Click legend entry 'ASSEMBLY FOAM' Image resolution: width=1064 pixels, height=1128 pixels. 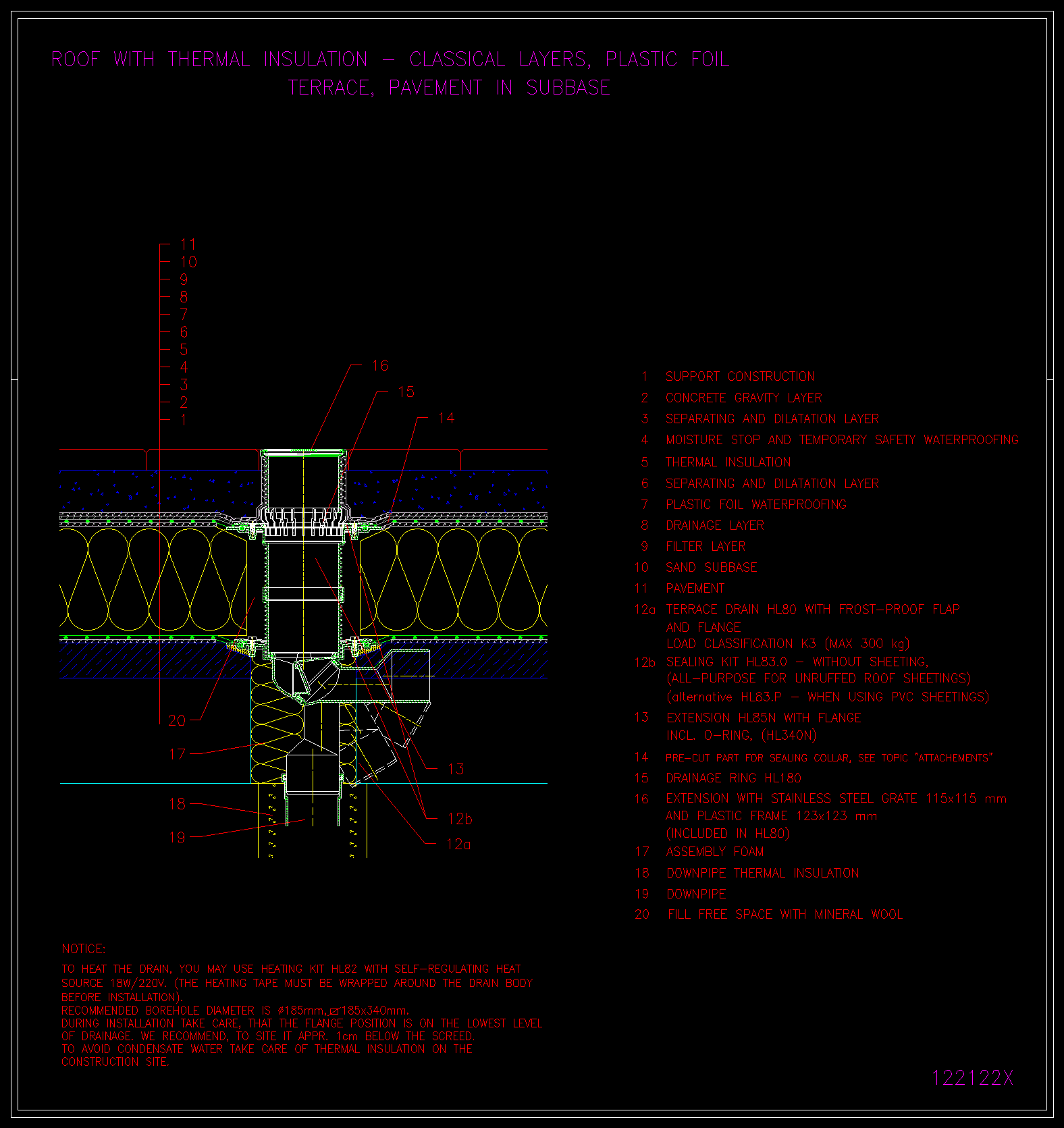point(714,851)
